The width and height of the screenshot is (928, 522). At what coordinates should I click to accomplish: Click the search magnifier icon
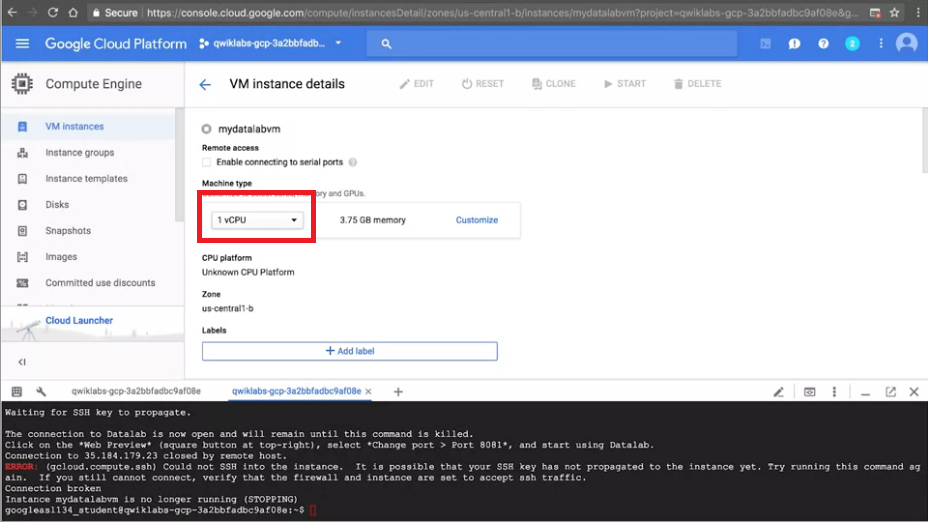(x=386, y=43)
